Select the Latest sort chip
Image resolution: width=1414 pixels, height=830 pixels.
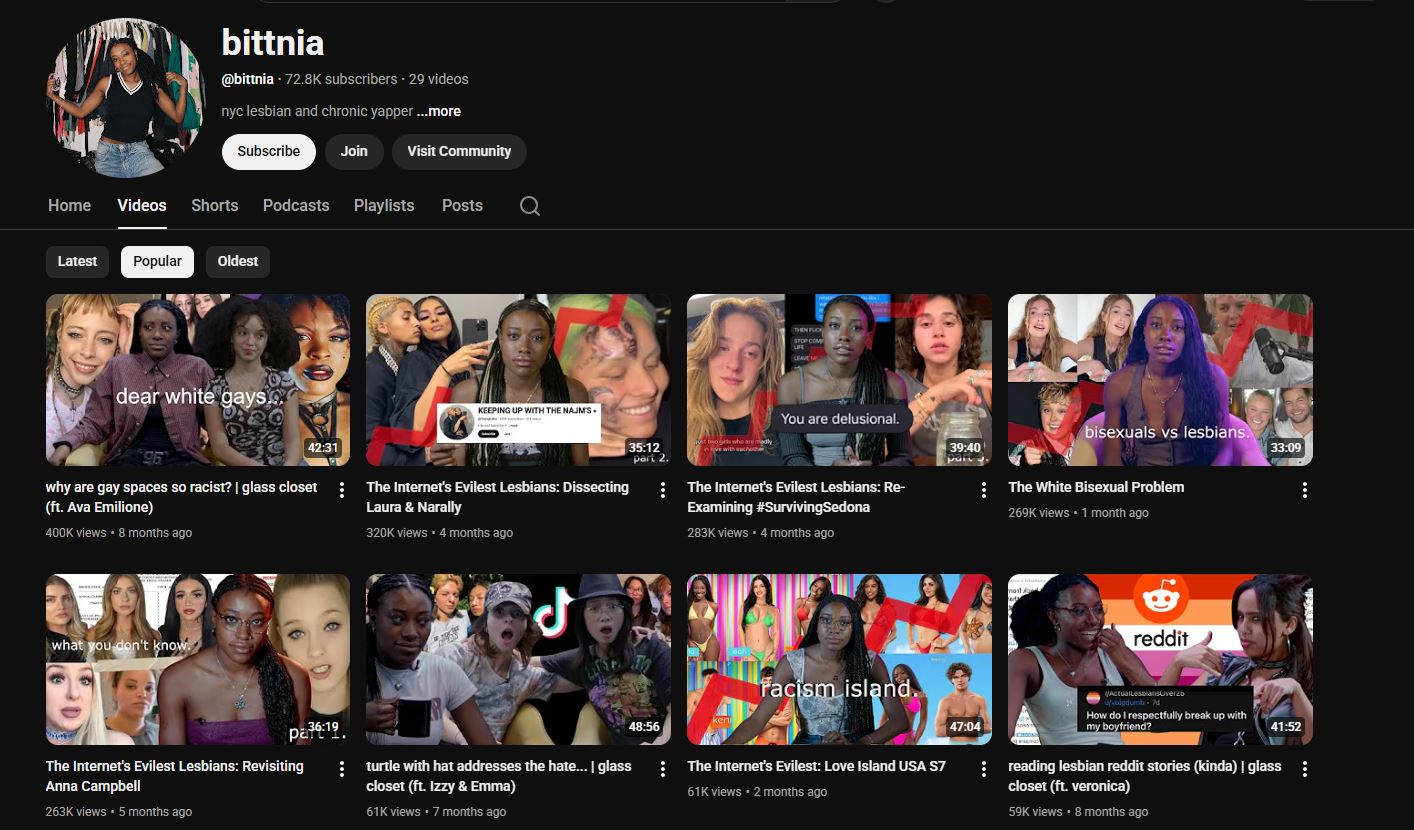point(77,261)
